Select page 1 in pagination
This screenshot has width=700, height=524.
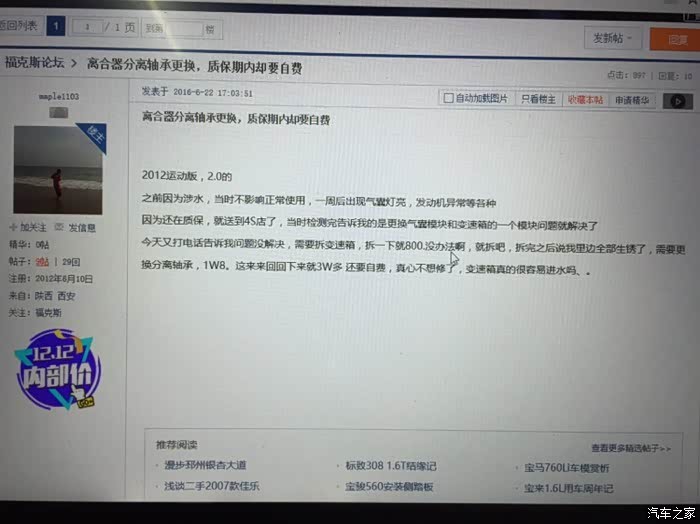56,26
